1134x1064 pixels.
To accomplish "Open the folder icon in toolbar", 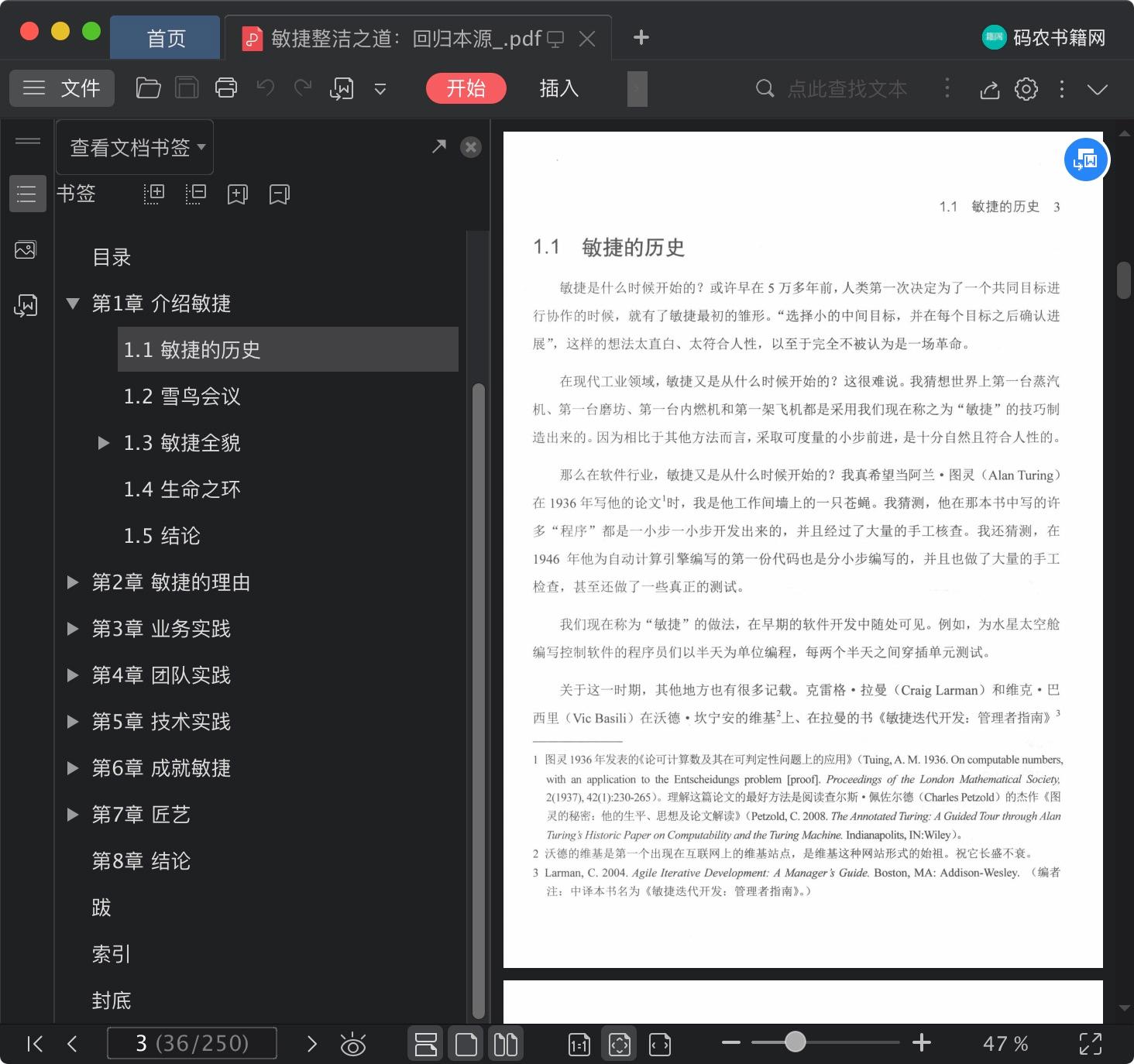I will [148, 88].
